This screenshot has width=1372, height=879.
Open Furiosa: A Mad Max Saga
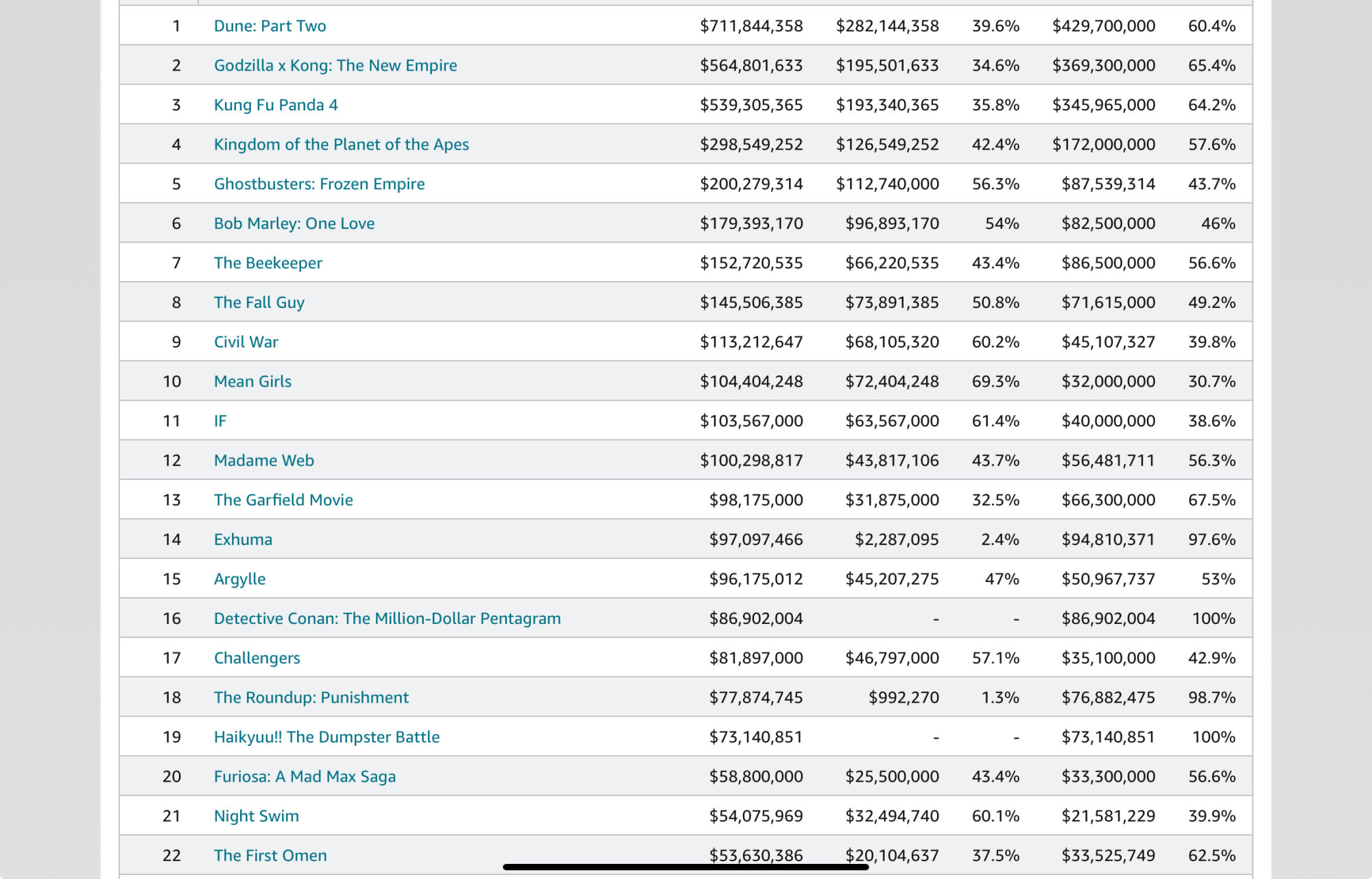305,777
